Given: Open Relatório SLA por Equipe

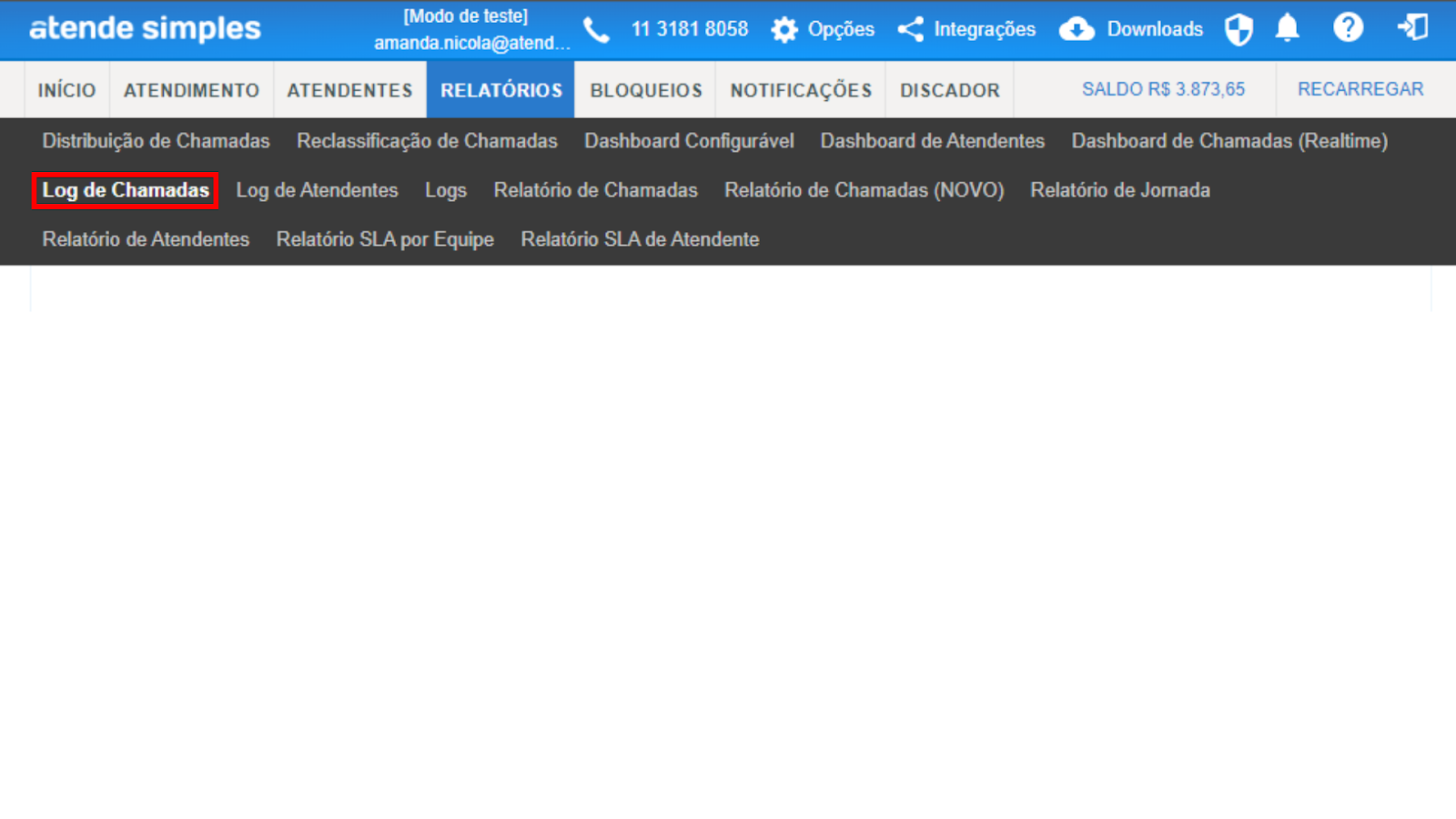Looking at the screenshot, I should coord(385,239).
